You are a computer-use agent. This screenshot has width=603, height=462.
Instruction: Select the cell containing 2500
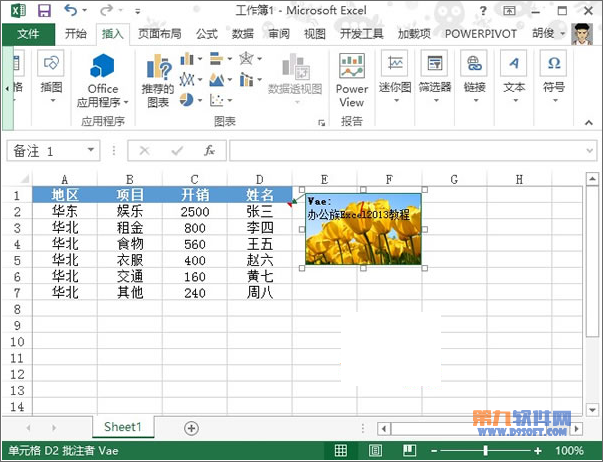click(195, 212)
